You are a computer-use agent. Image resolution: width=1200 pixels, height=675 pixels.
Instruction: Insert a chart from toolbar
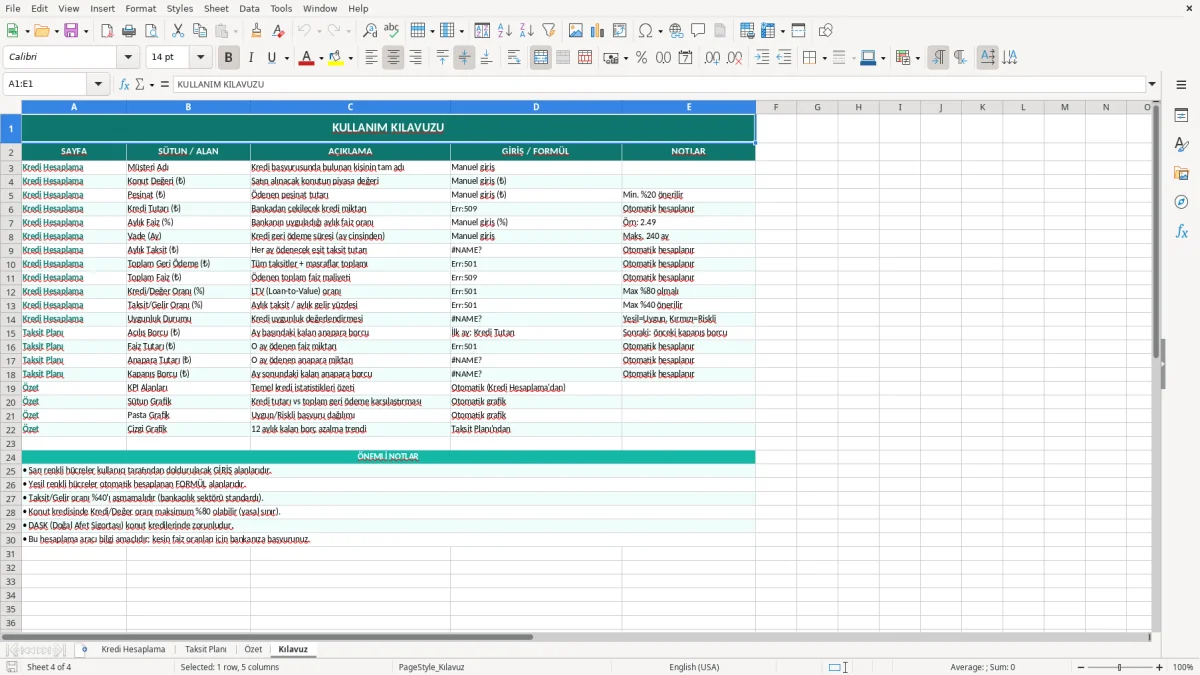tap(598, 31)
